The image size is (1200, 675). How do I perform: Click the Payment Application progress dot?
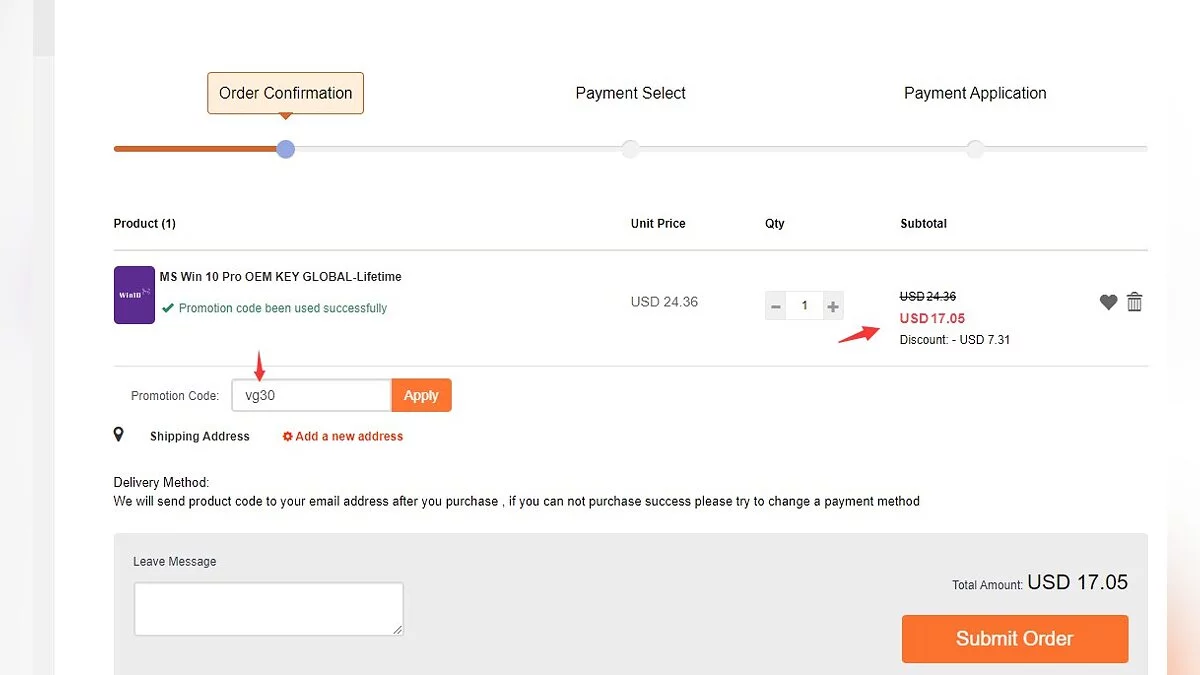pyautogui.click(x=975, y=149)
